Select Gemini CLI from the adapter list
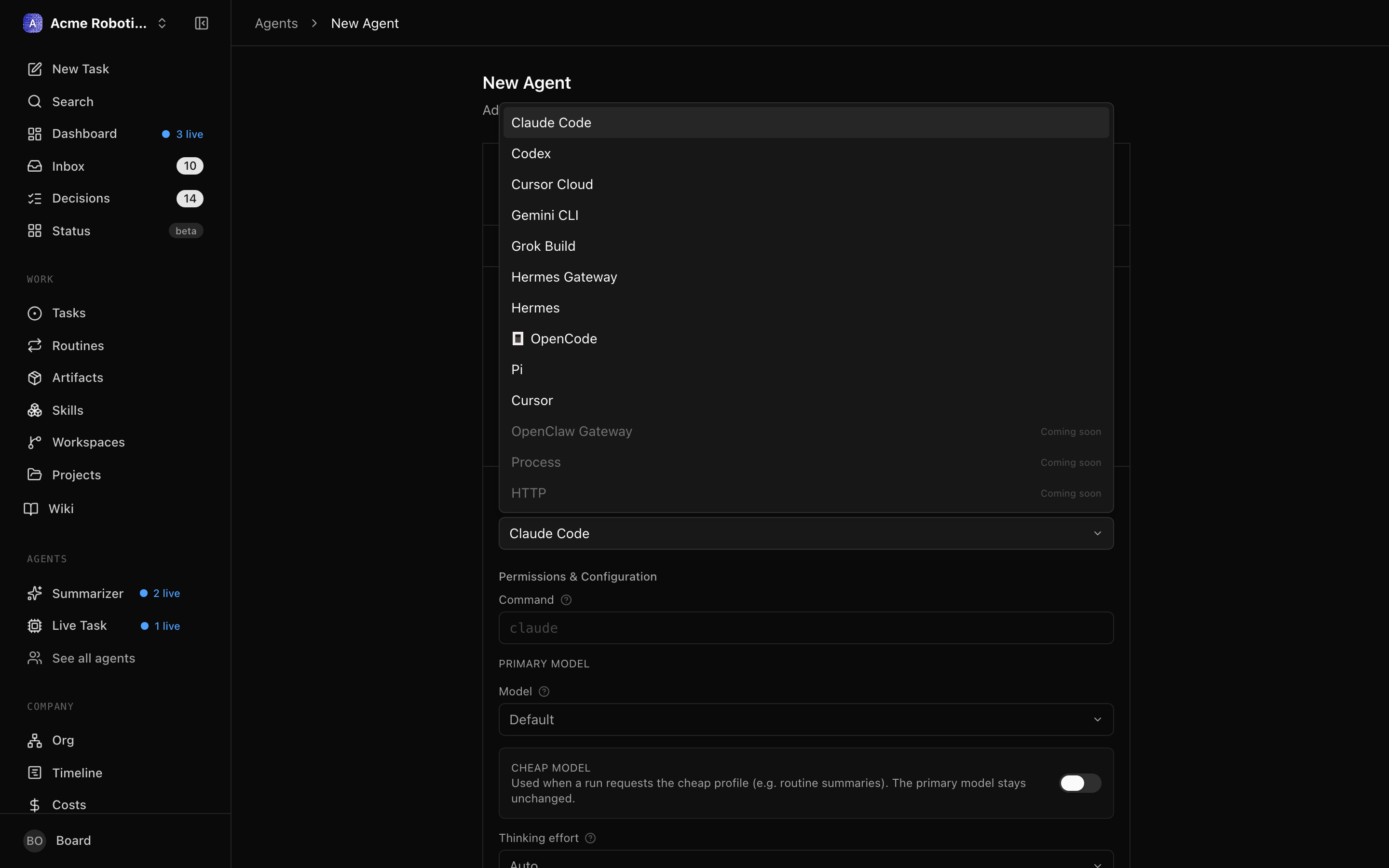Image resolution: width=1389 pixels, height=868 pixels. click(806, 215)
